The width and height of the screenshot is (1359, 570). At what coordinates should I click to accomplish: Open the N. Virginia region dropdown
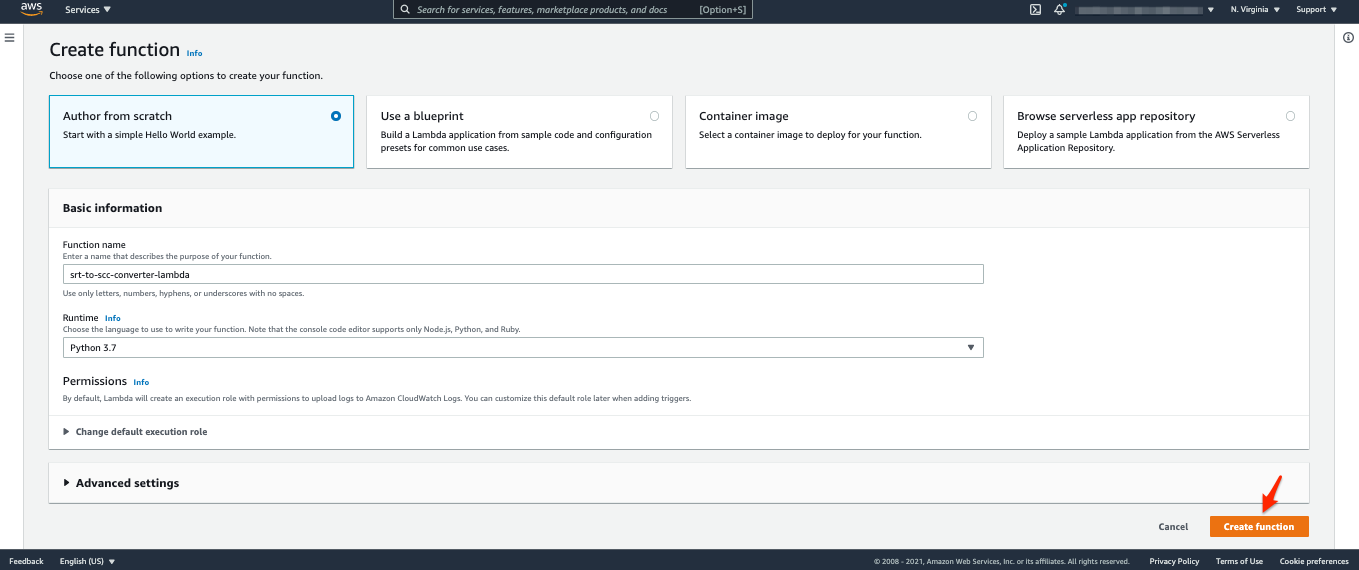(1255, 10)
